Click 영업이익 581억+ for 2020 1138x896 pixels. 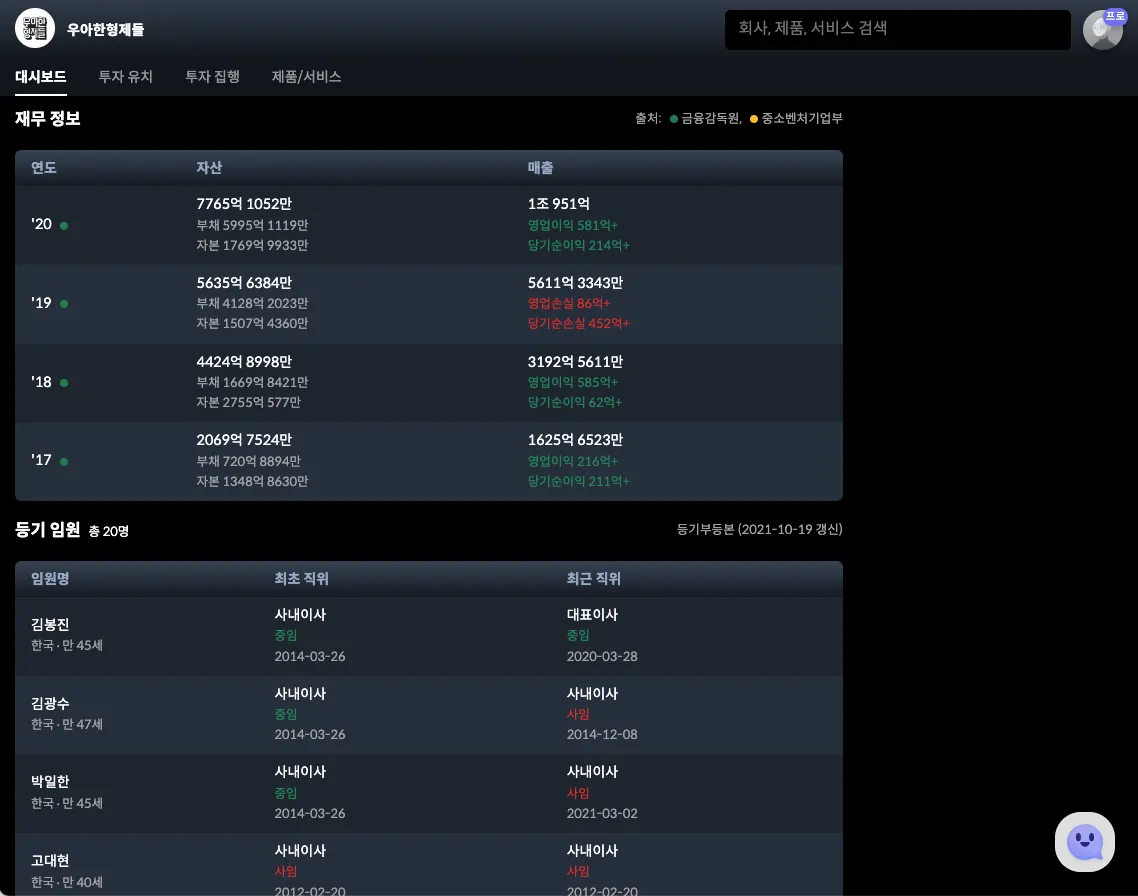click(573, 225)
